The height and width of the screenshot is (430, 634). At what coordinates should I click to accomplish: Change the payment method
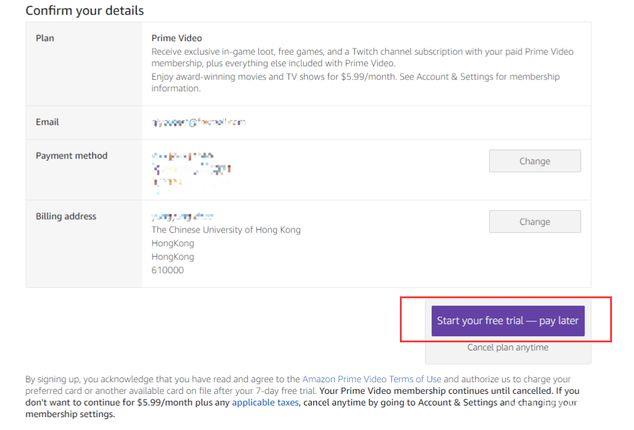coord(534,161)
